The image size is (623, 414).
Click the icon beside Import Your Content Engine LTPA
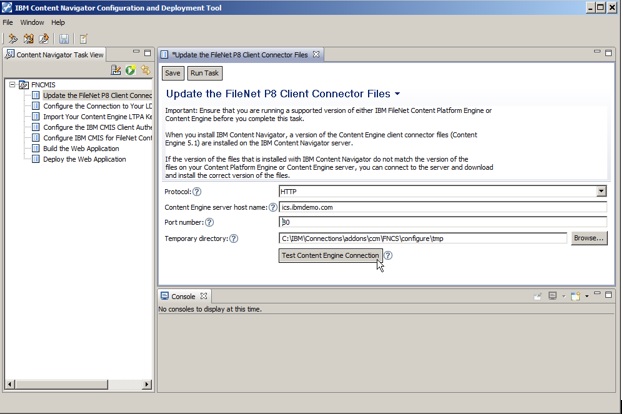36,116
